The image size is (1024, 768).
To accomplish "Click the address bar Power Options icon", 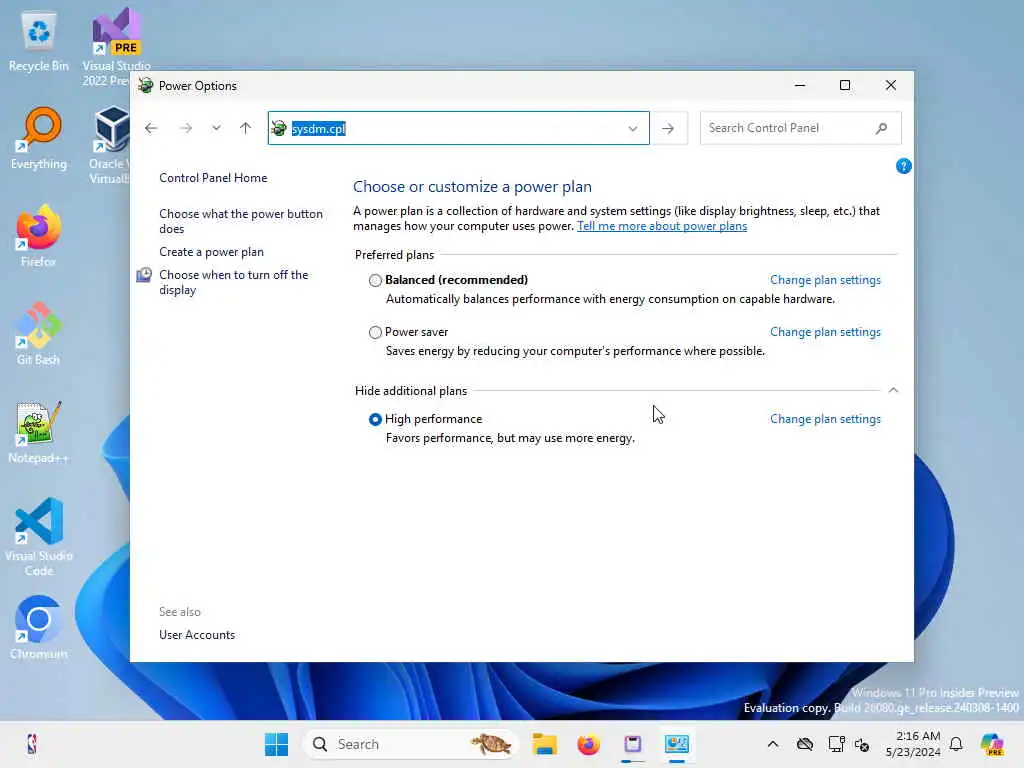I will tap(280, 128).
